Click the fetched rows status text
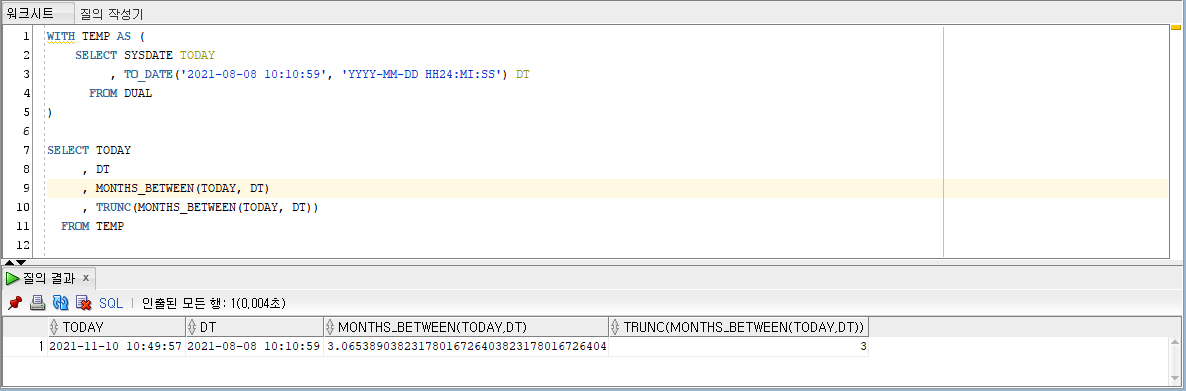Image resolution: width=1186 pixels, height=391 pixels. [x=214, y=303]
